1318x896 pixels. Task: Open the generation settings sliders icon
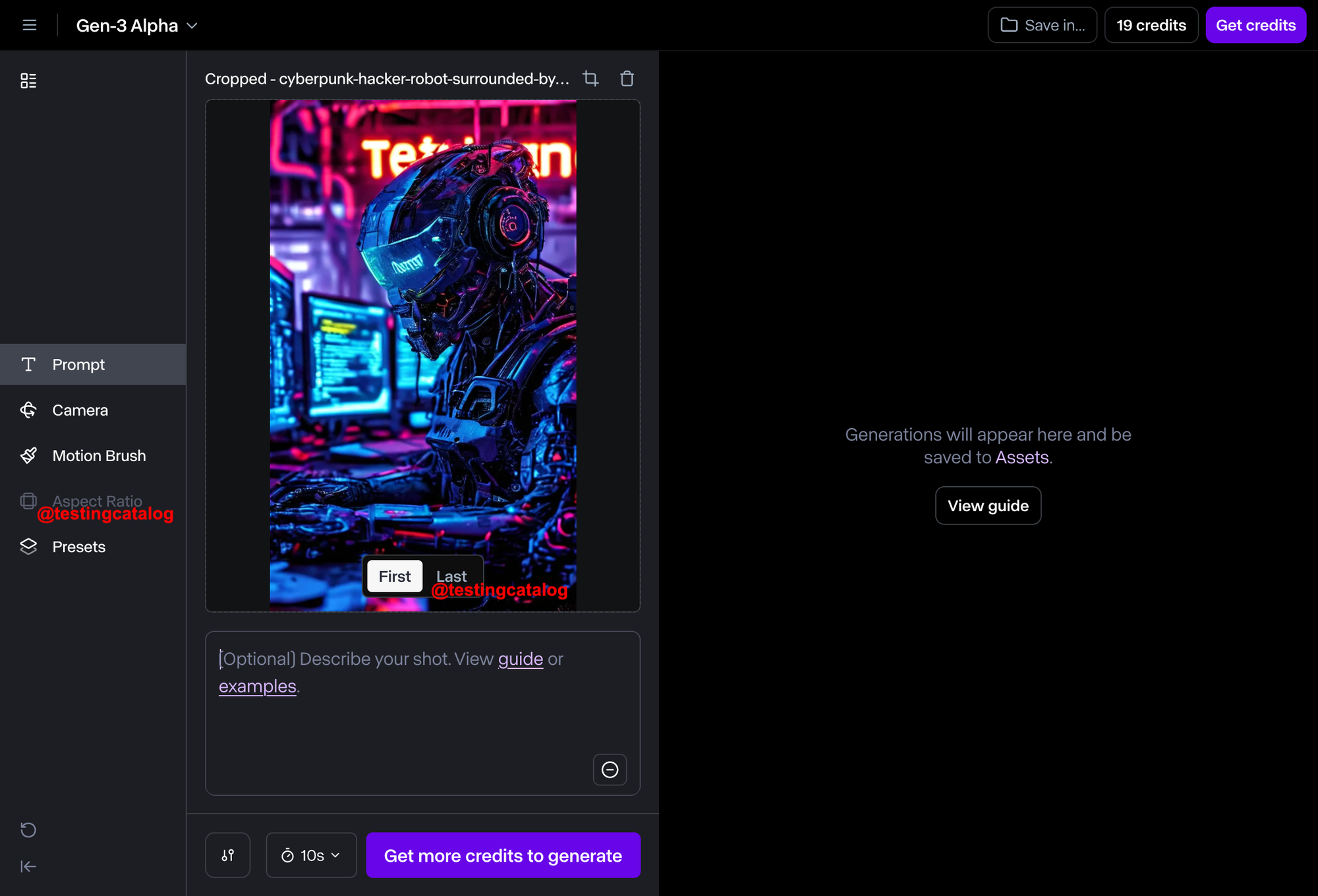228,855
